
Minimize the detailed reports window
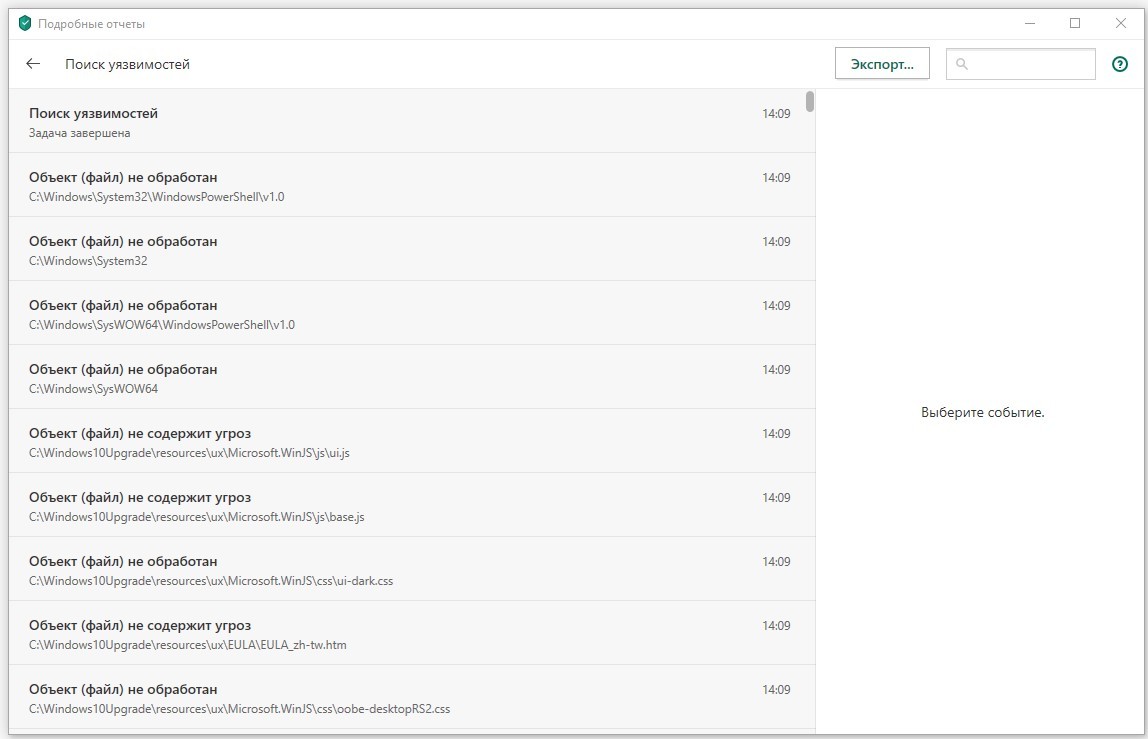click(1029, 23)
